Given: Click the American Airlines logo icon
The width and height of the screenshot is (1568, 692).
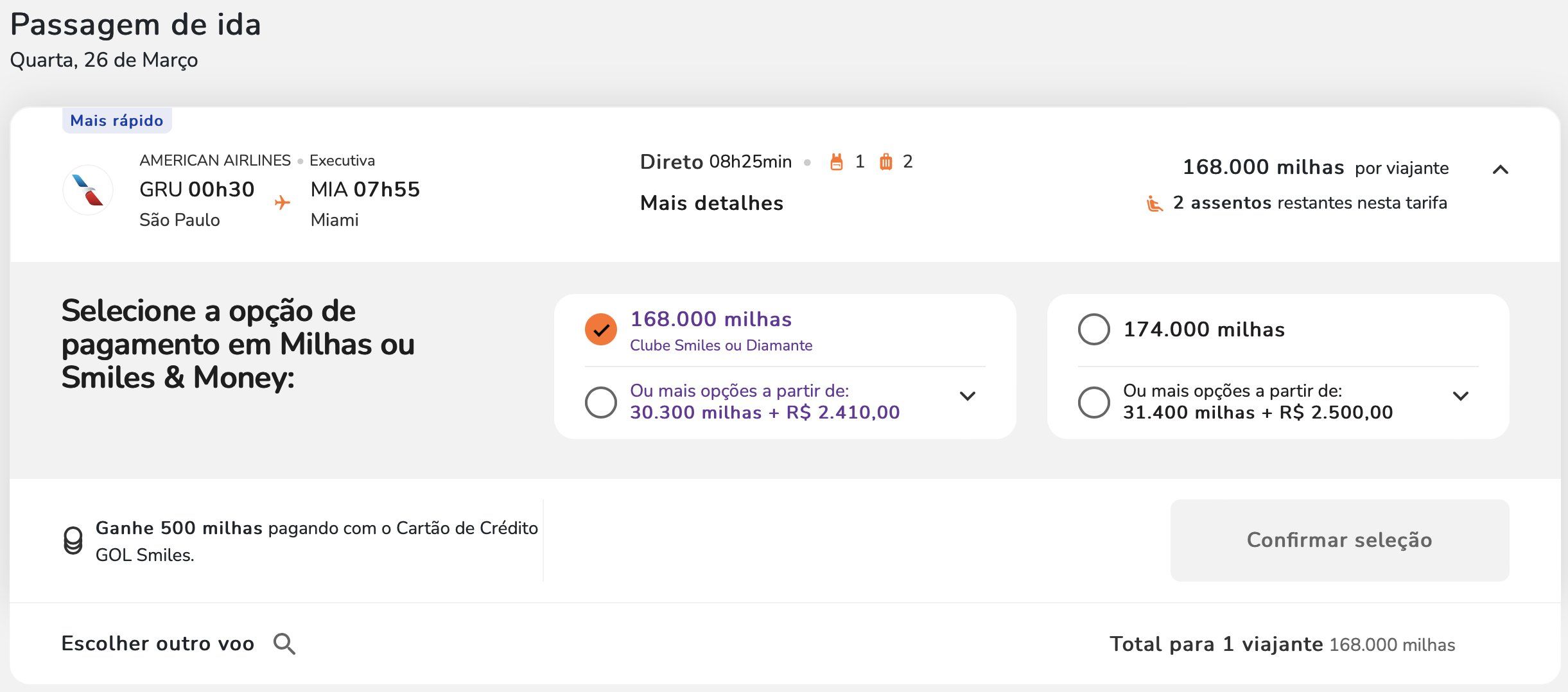Looking at the screenshot, I should click(x=88, y=190).
